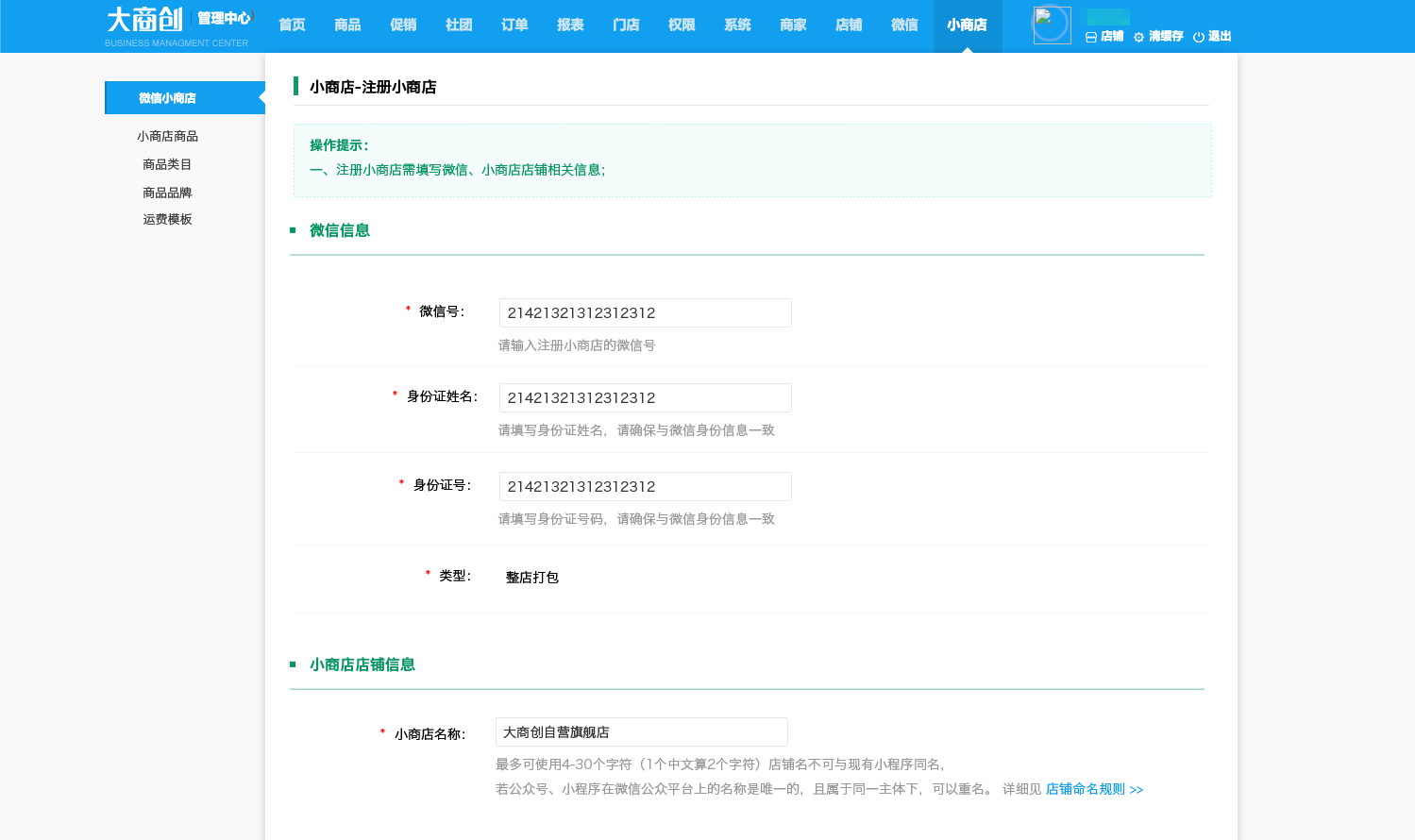Open the user avatar image
The height and width of the screenshot is (840, 1415).
(1052, 25)
